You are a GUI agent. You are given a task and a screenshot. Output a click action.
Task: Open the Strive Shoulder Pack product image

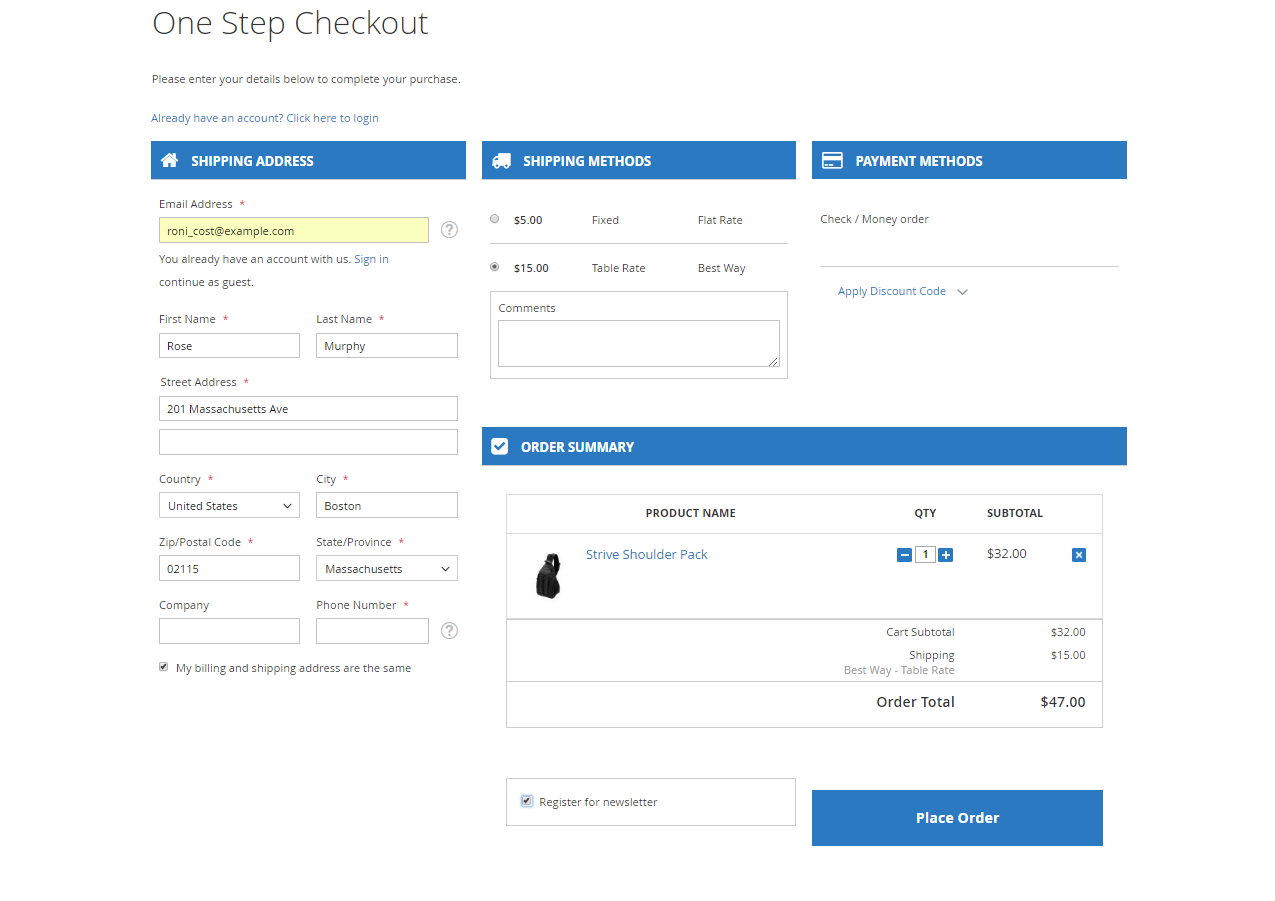point(548,576)
